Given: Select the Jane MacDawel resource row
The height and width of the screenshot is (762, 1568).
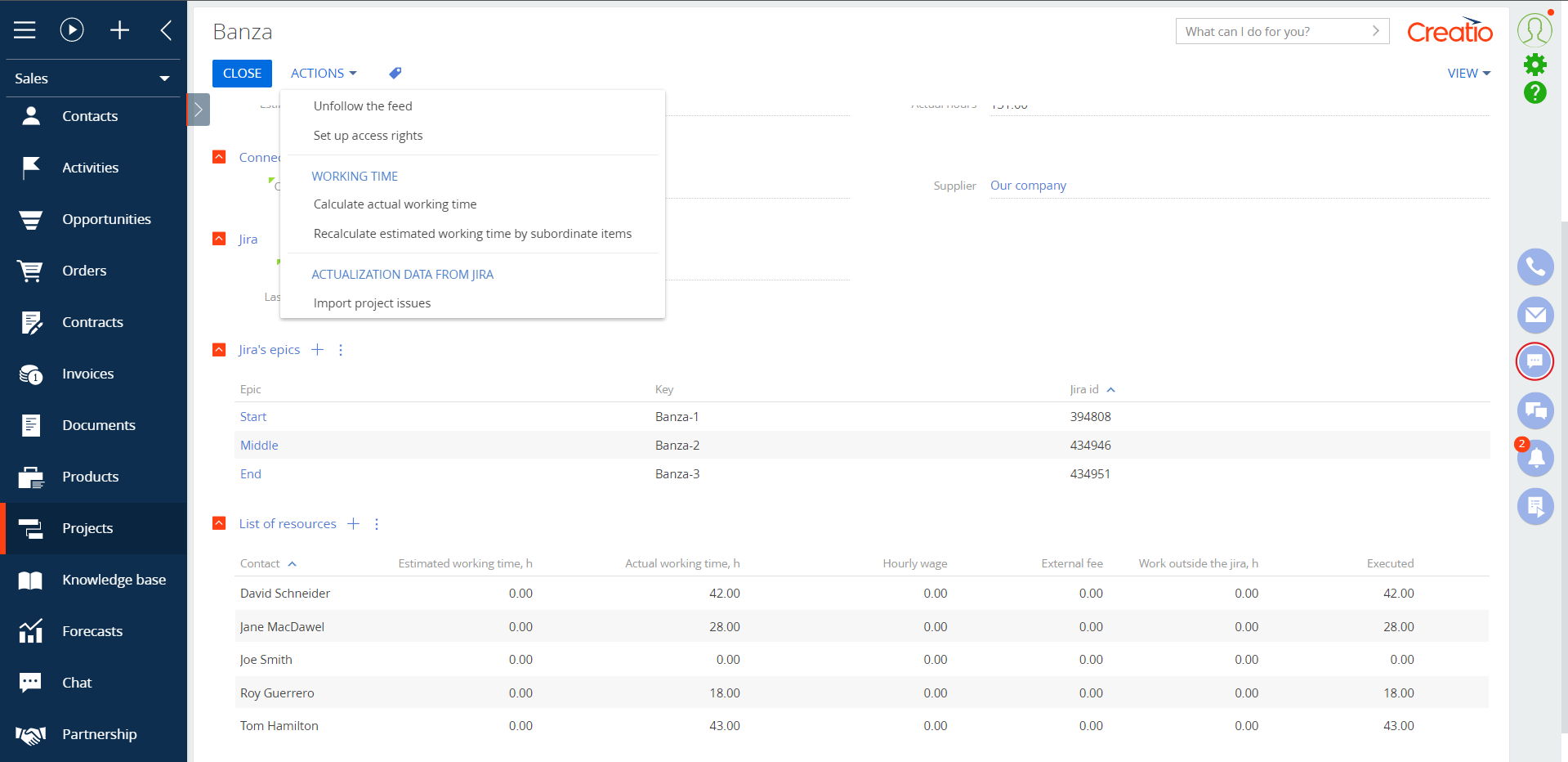Looking at the screenshot, I should point(861,627).
